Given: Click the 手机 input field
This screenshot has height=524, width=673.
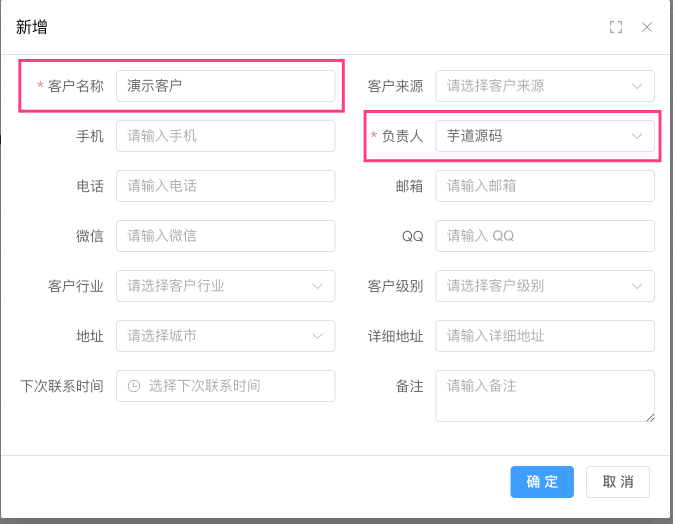Looking at the screenshot, I should [225, 136].
